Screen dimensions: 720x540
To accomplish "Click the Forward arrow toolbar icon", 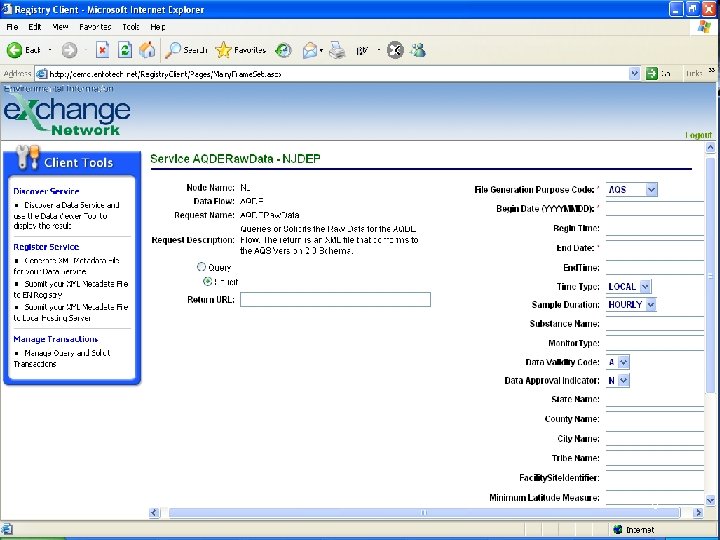I will (69, 50).
